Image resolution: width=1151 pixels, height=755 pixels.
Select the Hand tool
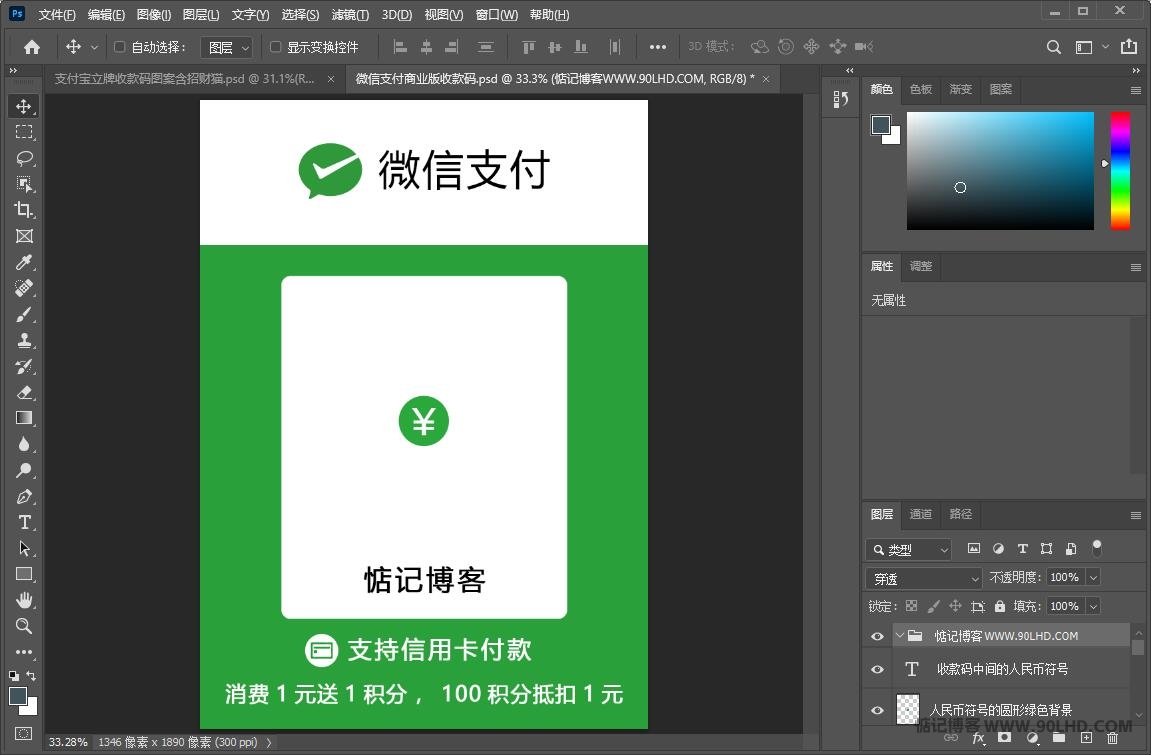[23, 600]
